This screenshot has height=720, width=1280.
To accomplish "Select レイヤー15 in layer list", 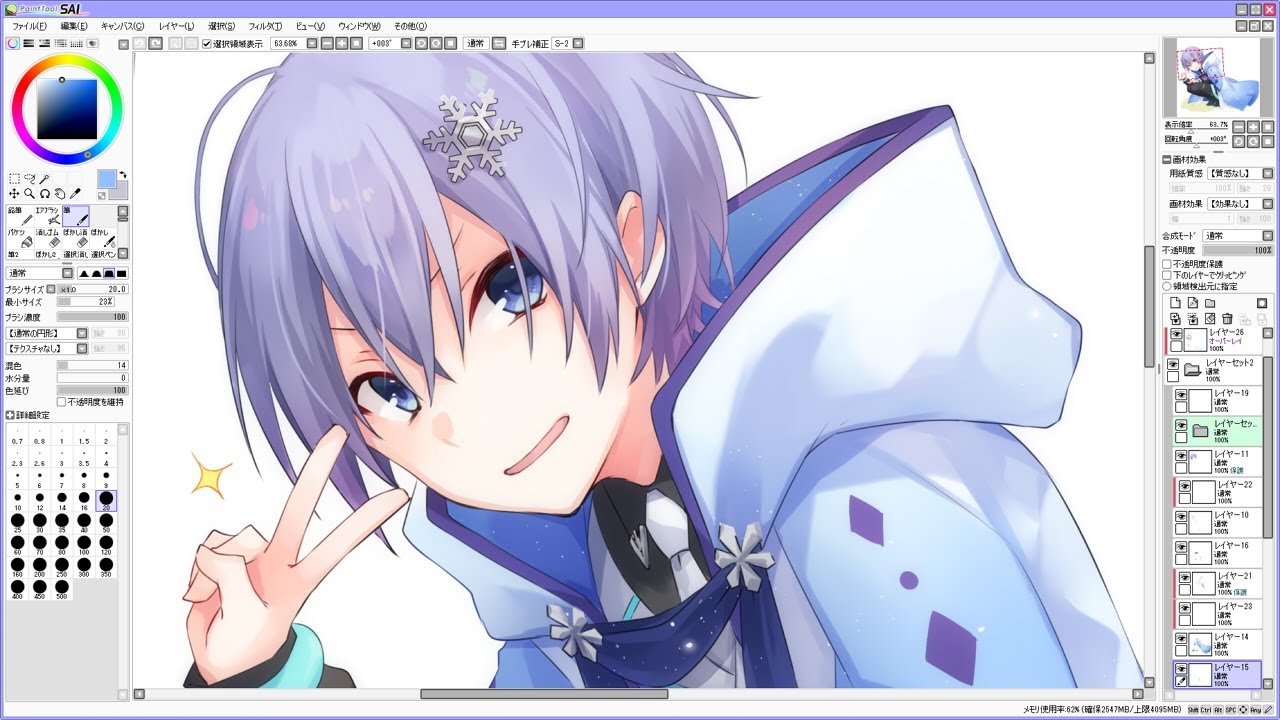I will coord(1216,674).
